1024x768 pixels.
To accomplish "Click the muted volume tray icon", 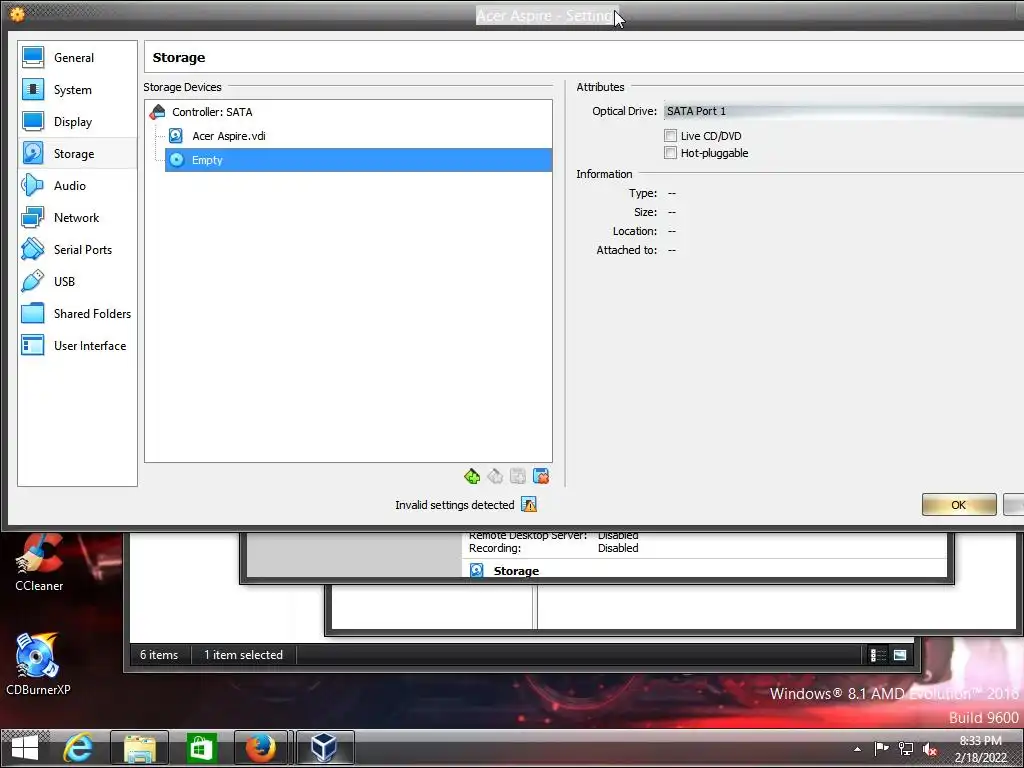I will 931,748.
